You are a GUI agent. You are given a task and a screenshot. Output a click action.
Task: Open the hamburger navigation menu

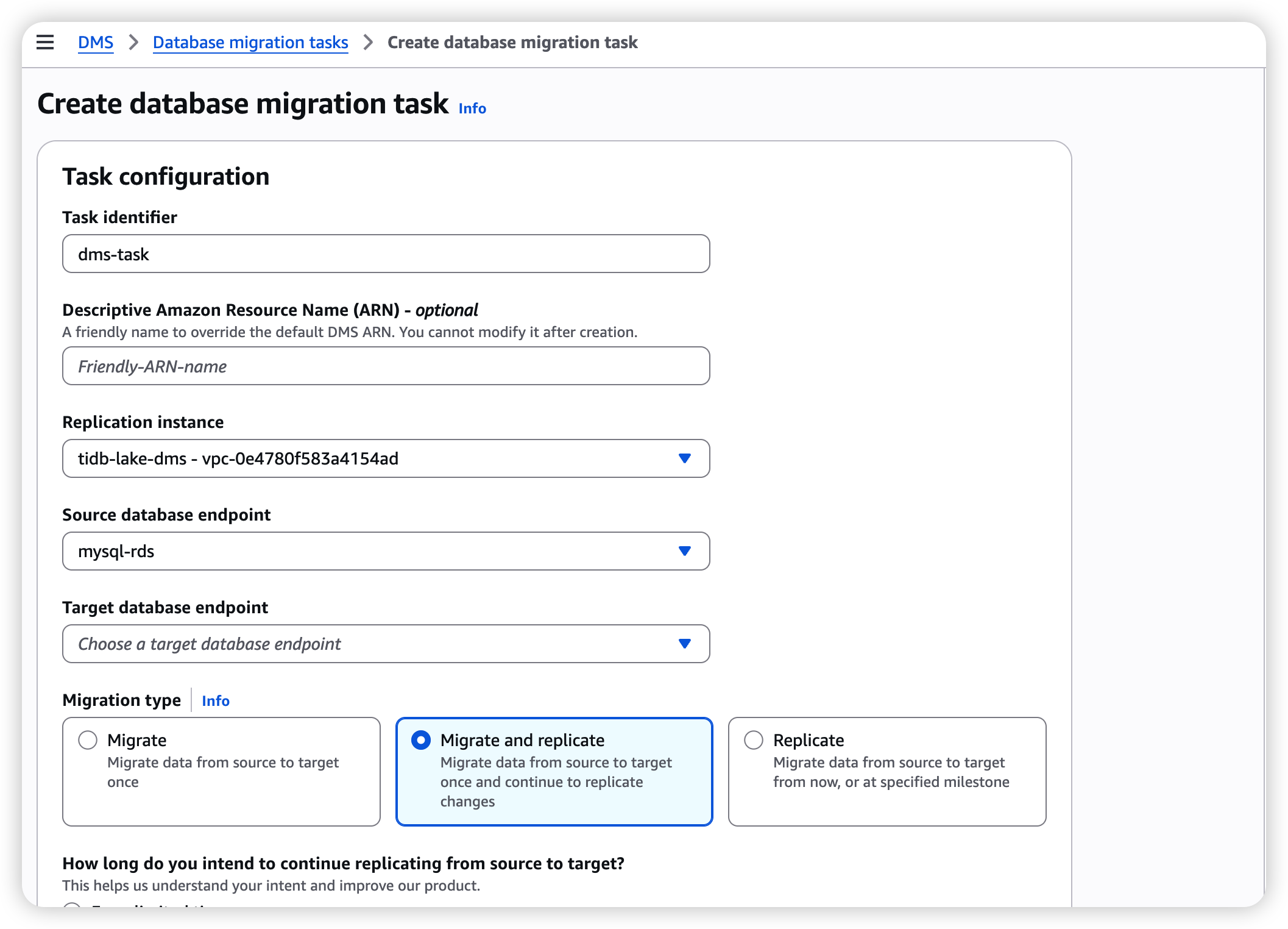click(45, 42)
